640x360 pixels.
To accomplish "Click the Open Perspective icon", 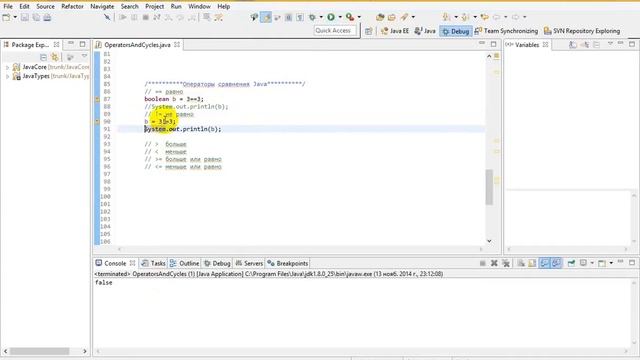I will 369,31.
